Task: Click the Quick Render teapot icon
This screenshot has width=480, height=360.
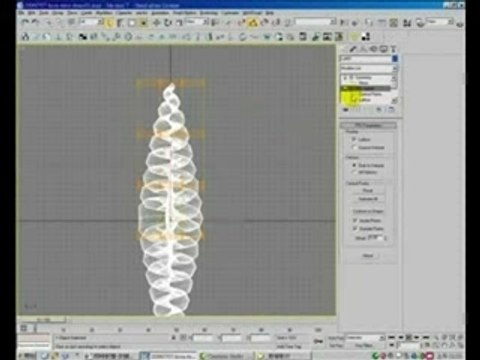Action: [461, 23]
